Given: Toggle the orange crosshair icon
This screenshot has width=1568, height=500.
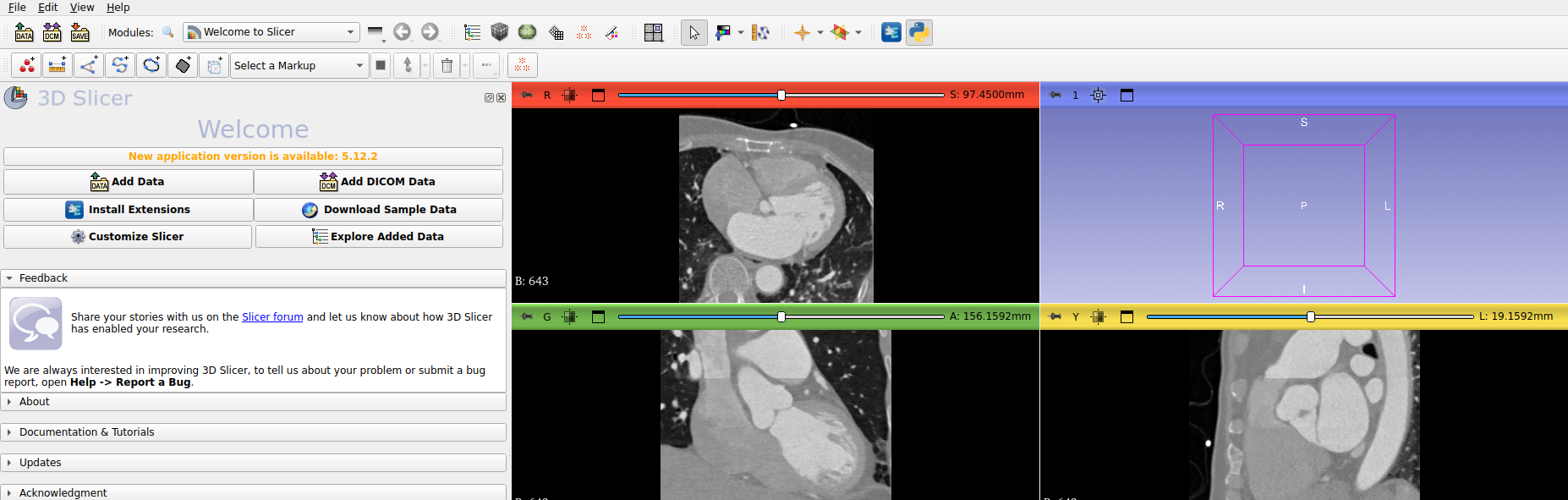Looking at the screenshot, I should (802, 32).
